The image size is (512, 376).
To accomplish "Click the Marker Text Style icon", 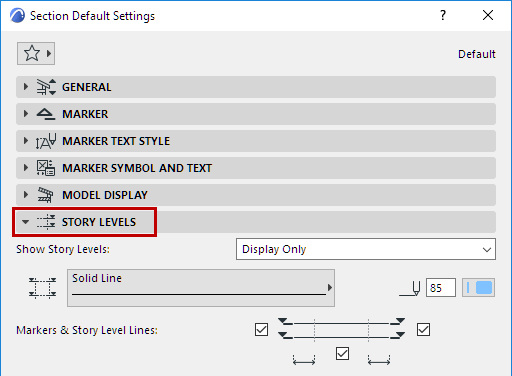I will point(46,141).
